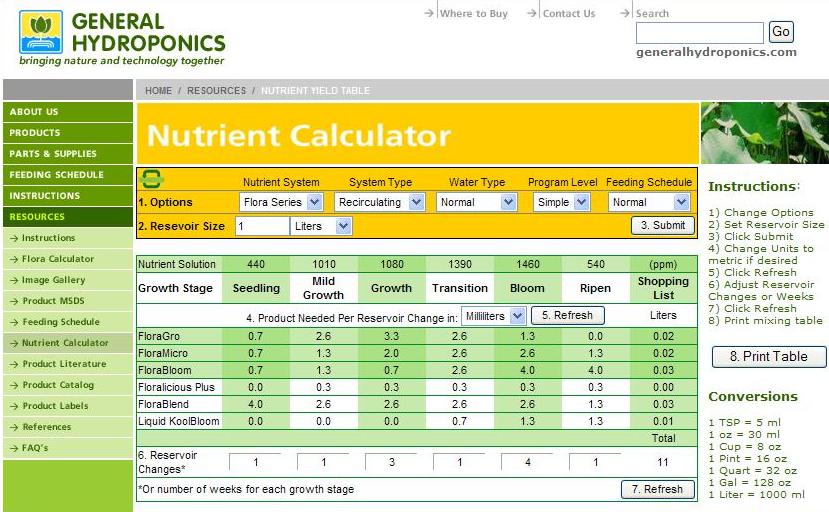The image size is (829, 512).
Task: Open the Milliliters product units dropdown
Action: coord(493,316)
